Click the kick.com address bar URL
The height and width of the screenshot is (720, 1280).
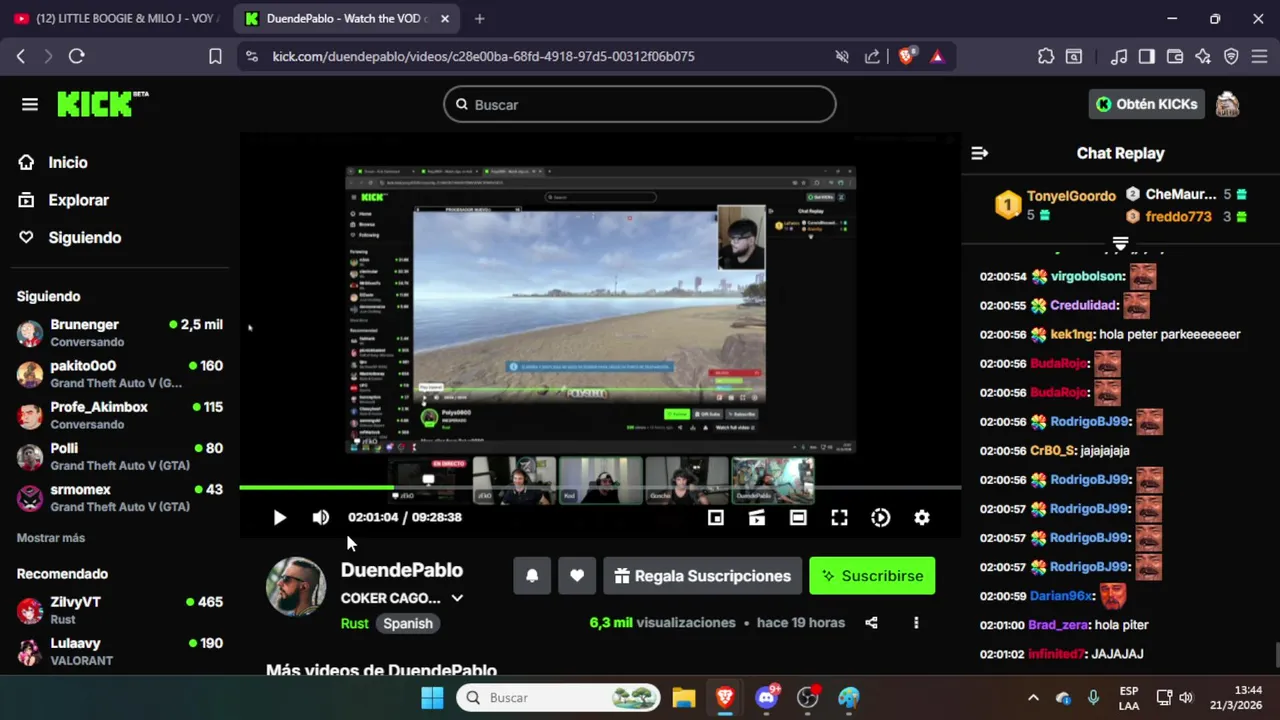click(x=484, y=57)
